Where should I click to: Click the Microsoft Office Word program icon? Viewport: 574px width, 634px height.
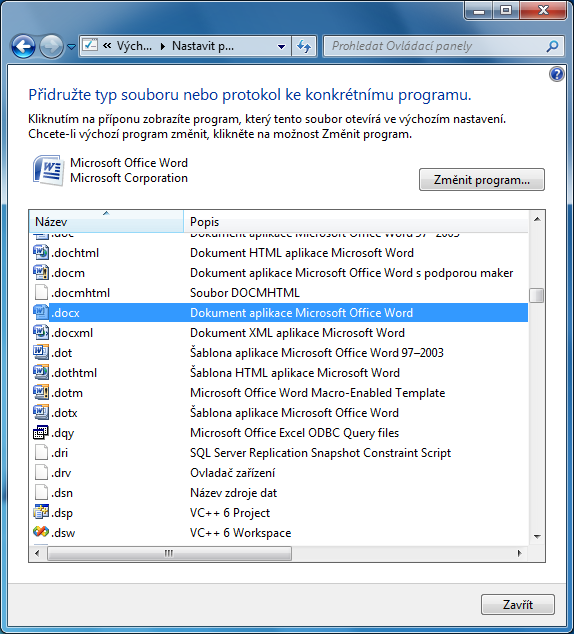(49, 170)
